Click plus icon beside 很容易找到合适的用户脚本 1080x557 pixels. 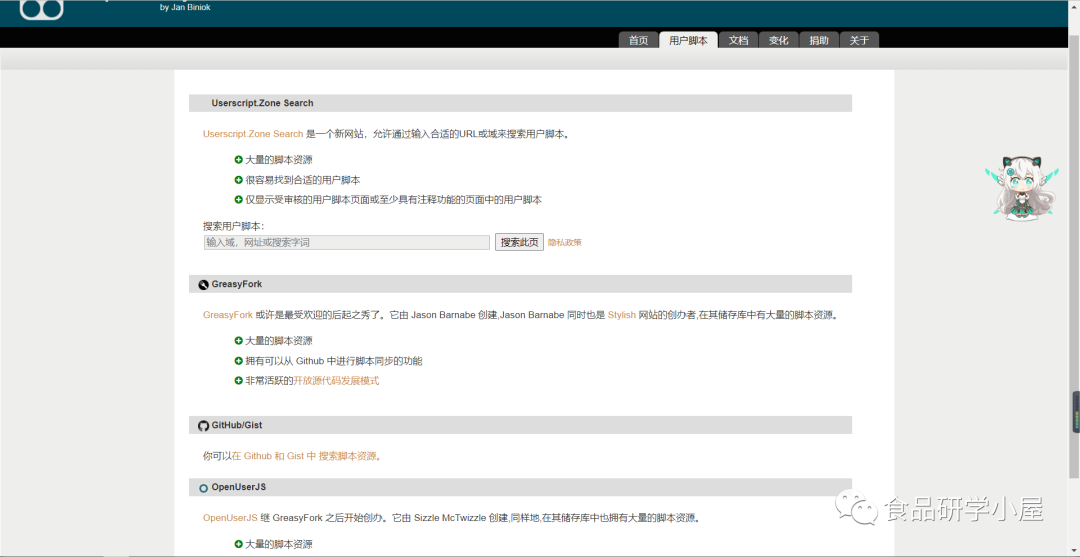tap(238, 180)
